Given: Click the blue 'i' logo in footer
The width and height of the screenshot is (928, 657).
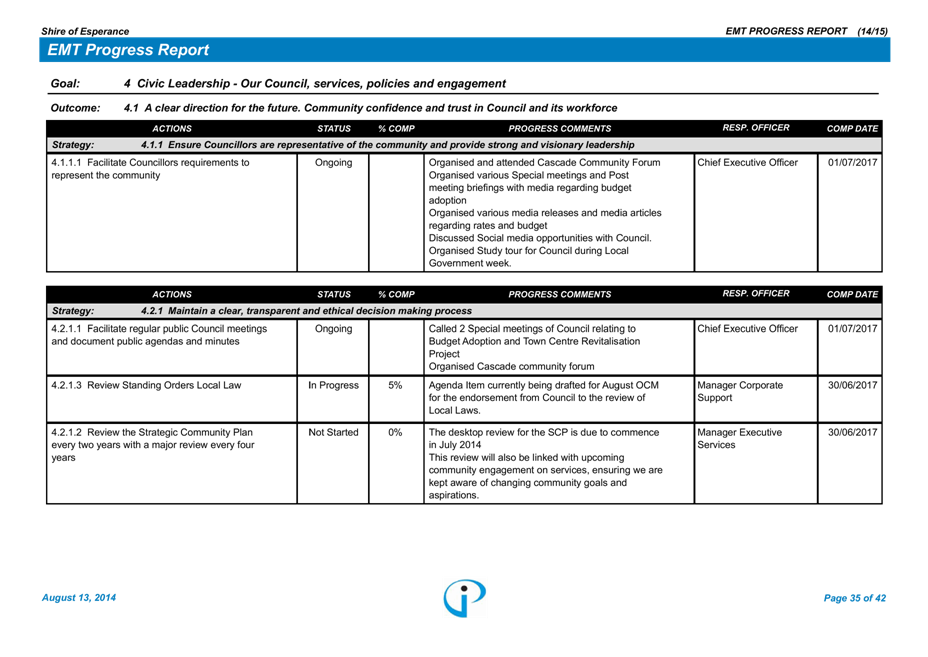Looking at the screenshot, I should pyautogui.click(x=465, y=598).
